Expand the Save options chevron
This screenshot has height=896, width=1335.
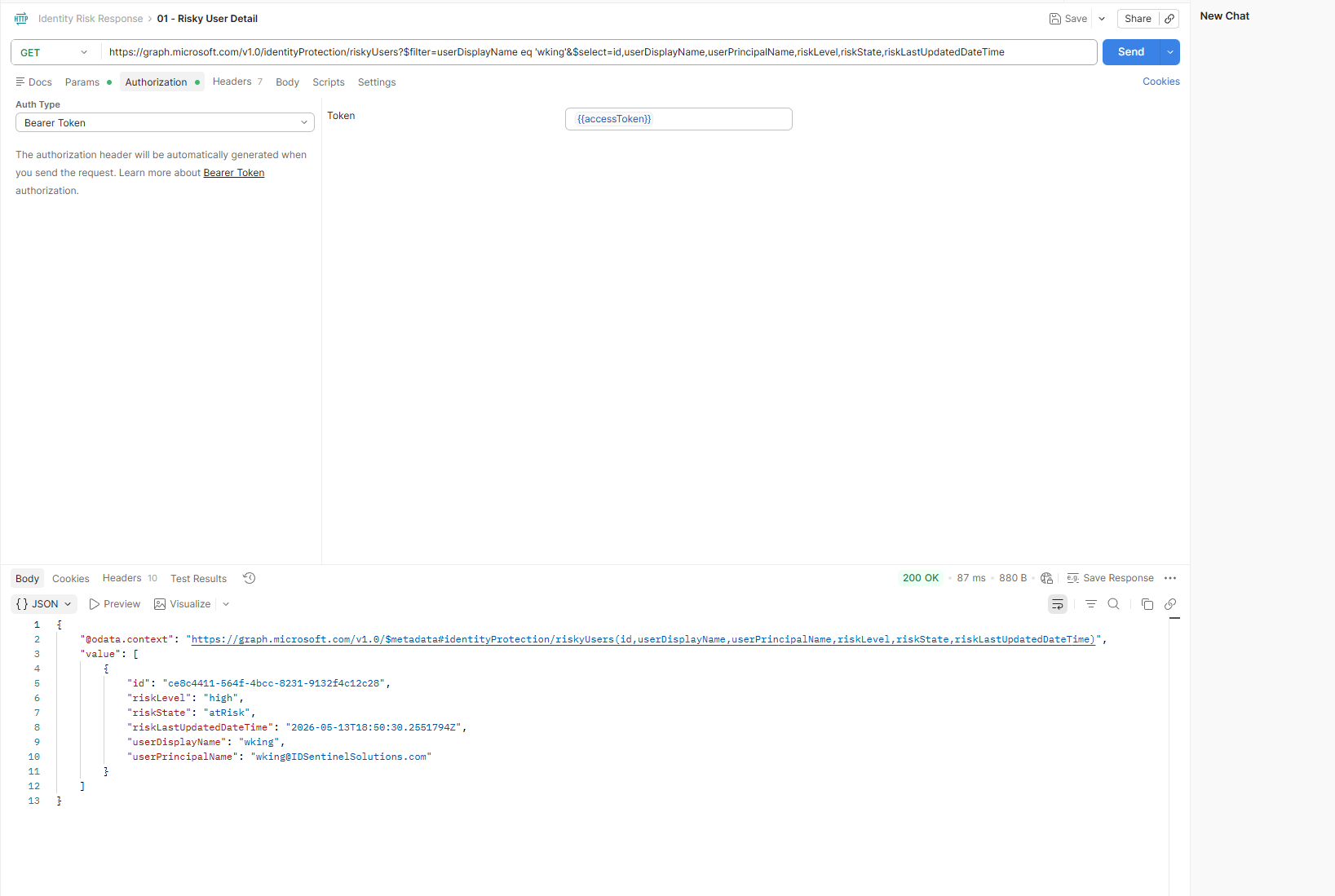tap(1102, 19)
